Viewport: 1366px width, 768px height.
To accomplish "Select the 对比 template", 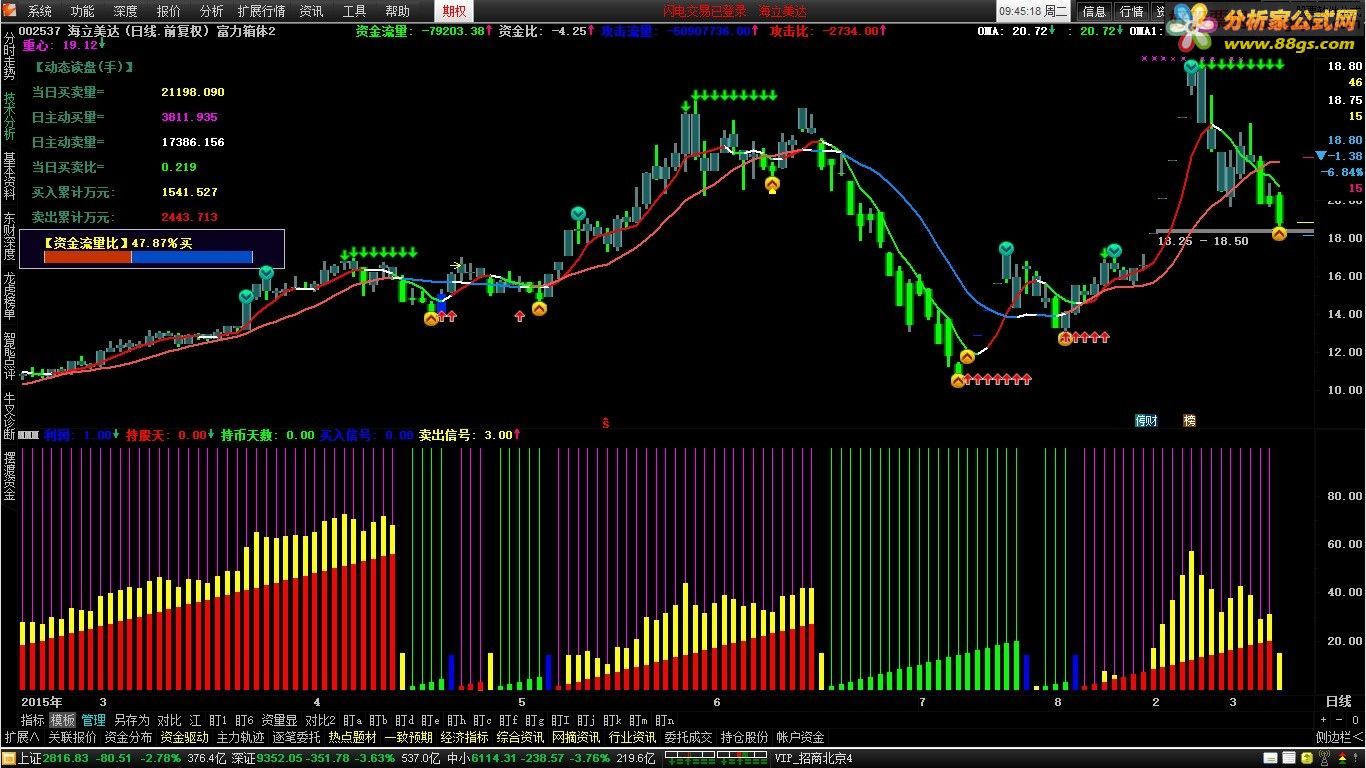I will pyautogui.click(x=169, y=720).
